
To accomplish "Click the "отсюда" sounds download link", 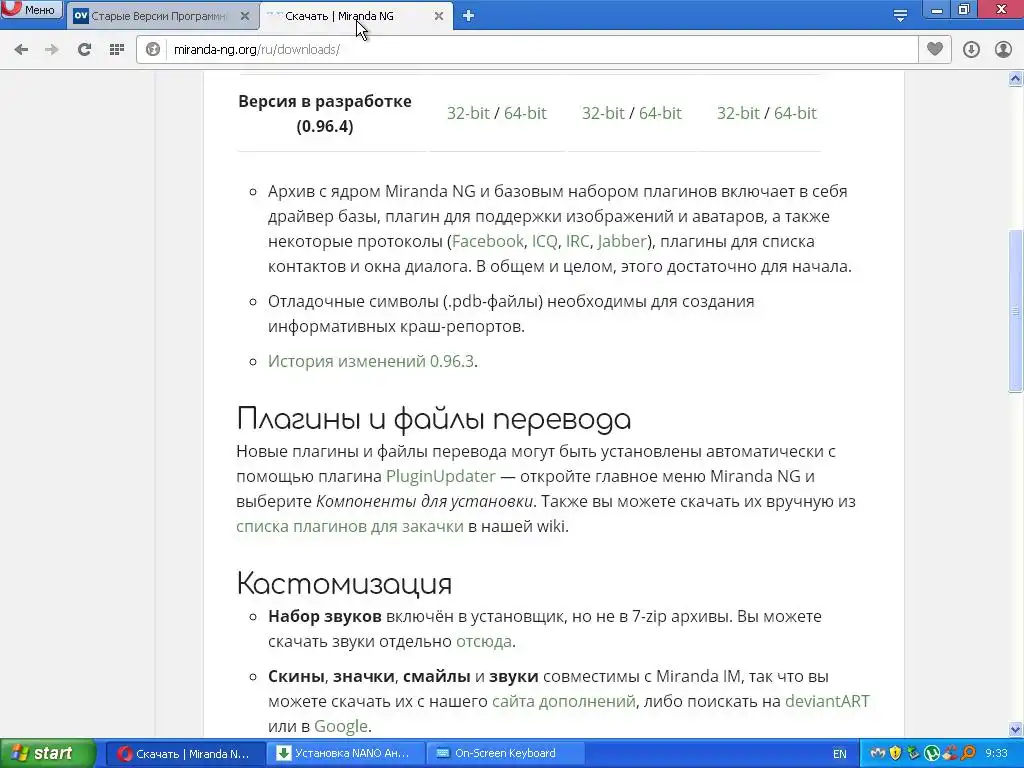I will point(483,641).
